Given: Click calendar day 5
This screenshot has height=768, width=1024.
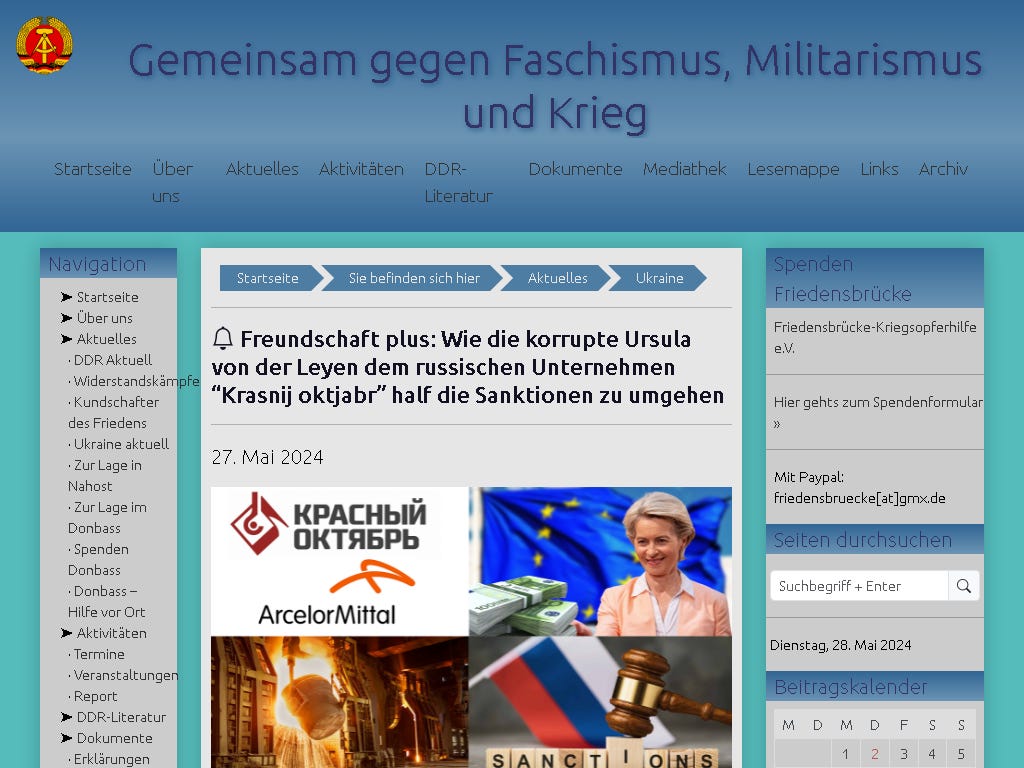Looking at the screenshot, I should 961,754.
